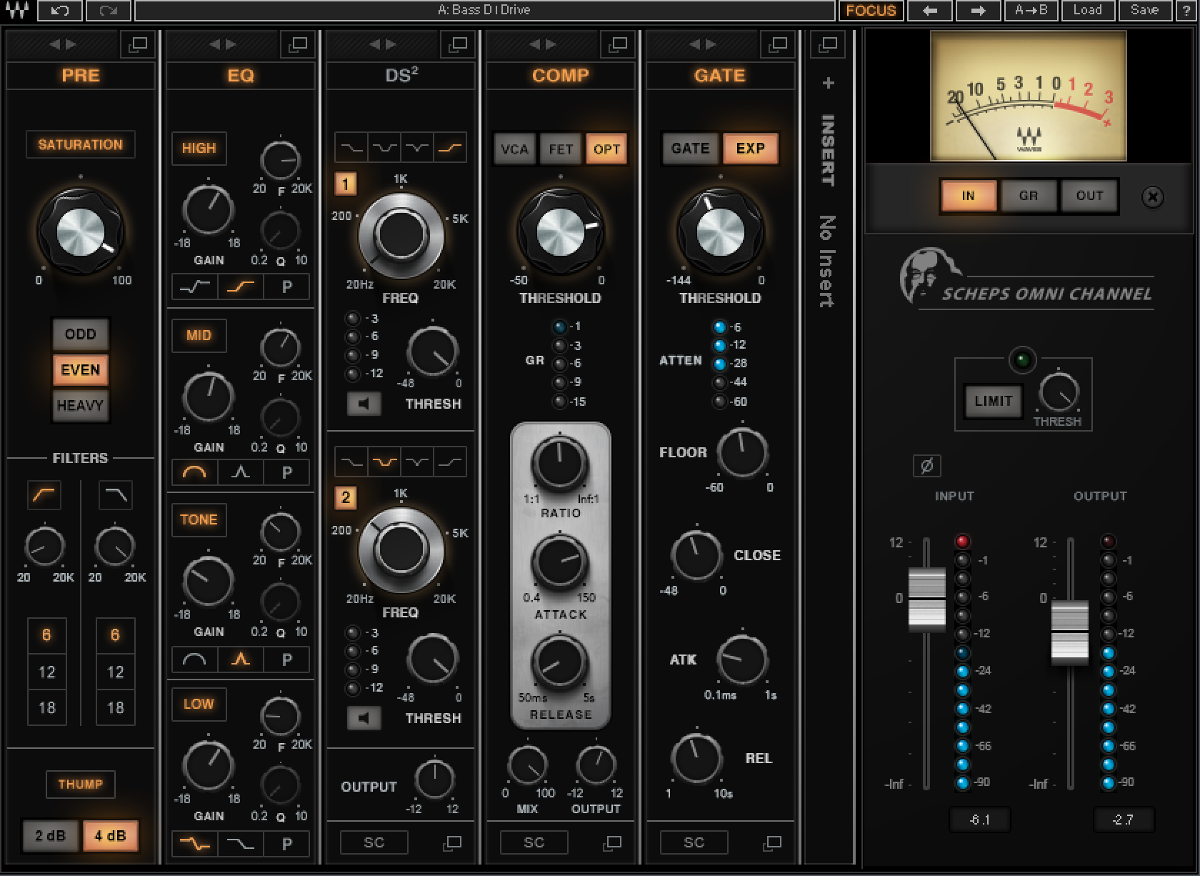Click the speaker listen icon for DS² band 2
Image resolution: width=1200 pixels, height=876 pixels.
pyautogui.click(x=364, y=718)
